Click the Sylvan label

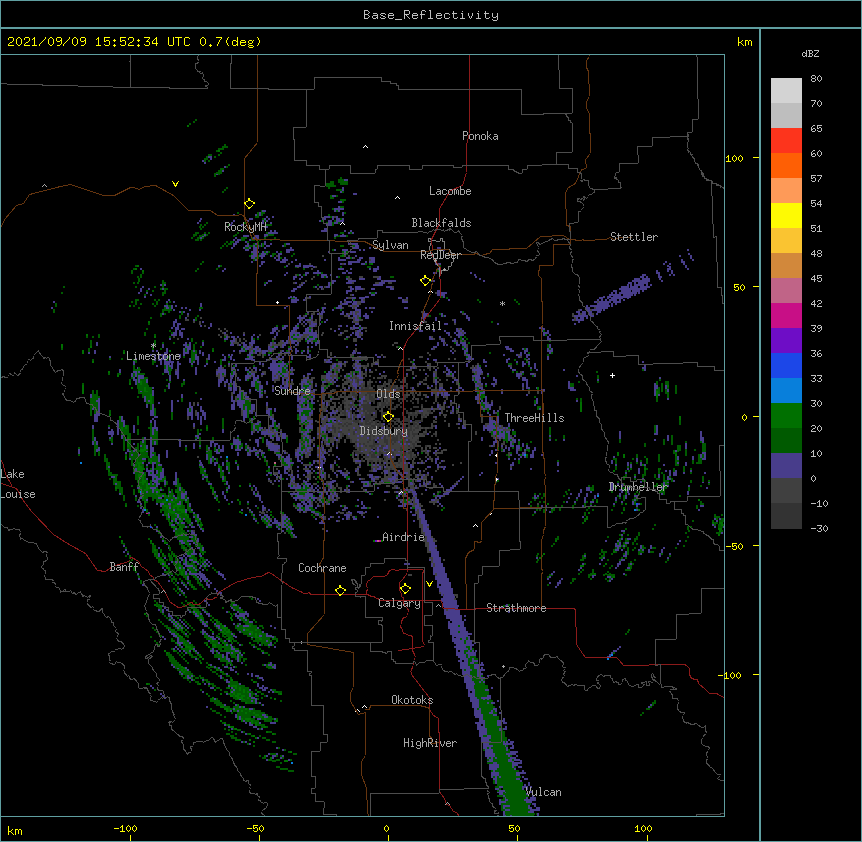[390, 245]
